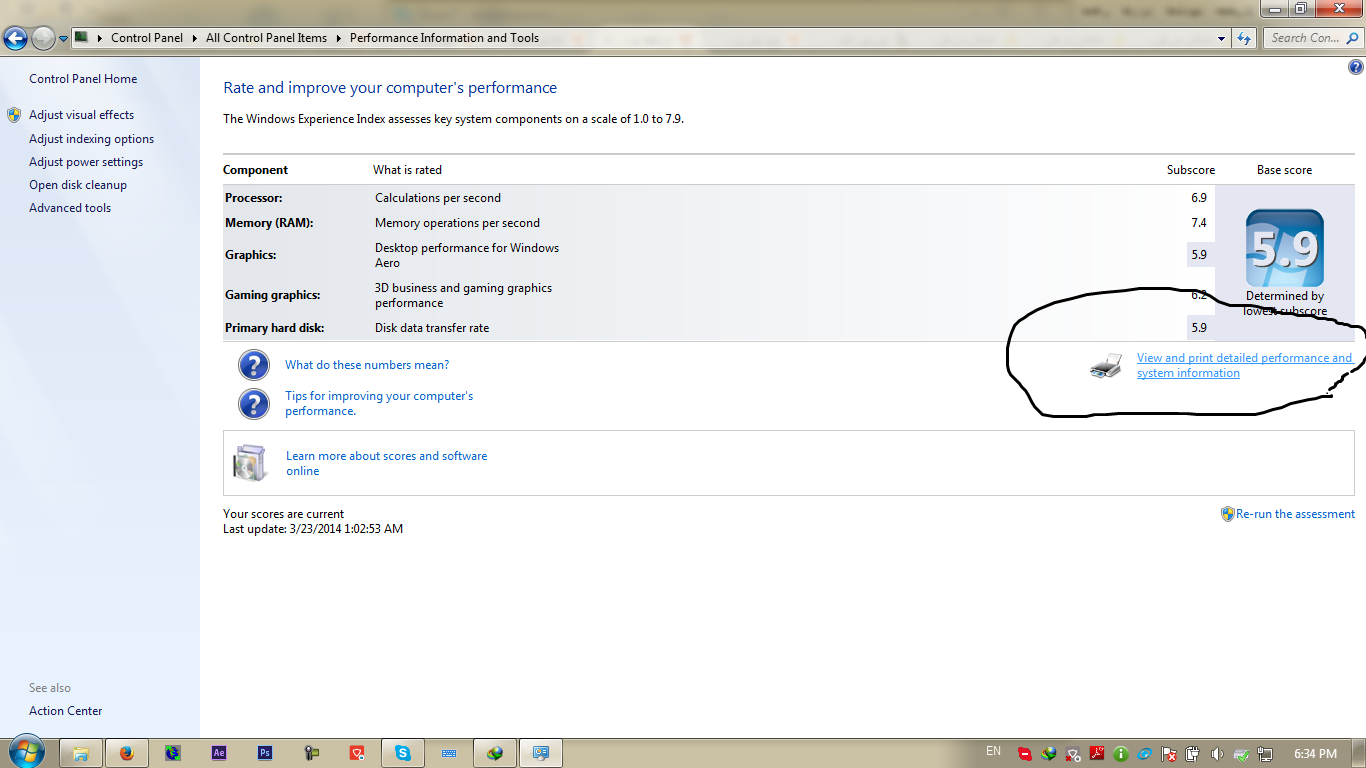Click the 5.9 base score badge
The image size is (1366, 768).
tap(1285, 248)
